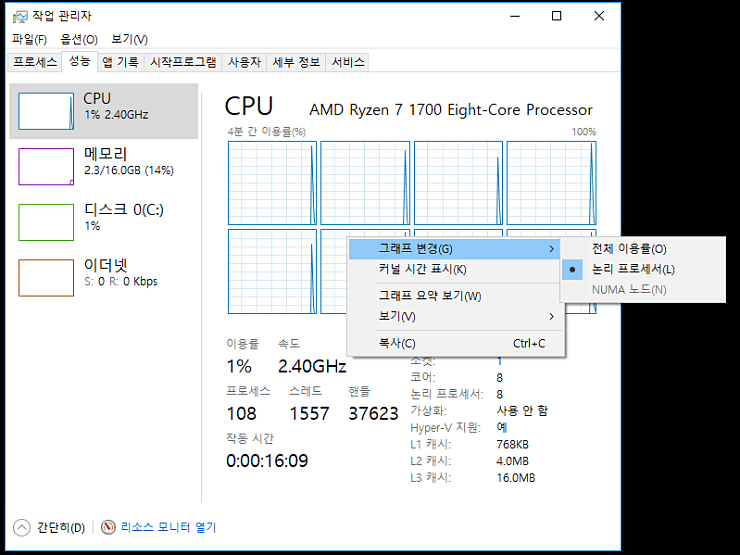Click the third logical processor graph in the top row
Image resolution: width=740 pixels, height=555 pixels.
click(x=458, y=183)
